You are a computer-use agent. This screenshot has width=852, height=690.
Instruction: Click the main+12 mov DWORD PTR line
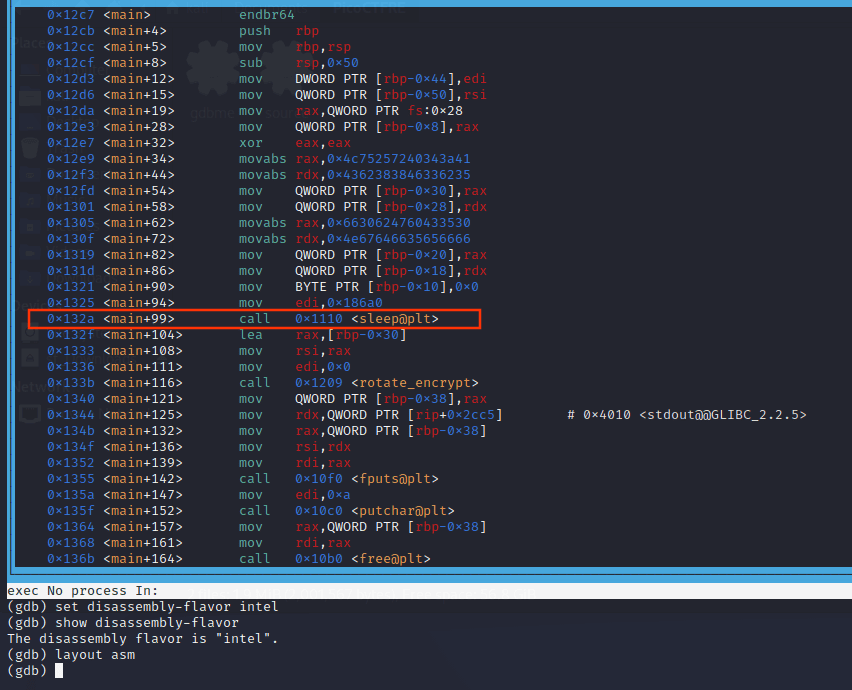coord(267,79)
